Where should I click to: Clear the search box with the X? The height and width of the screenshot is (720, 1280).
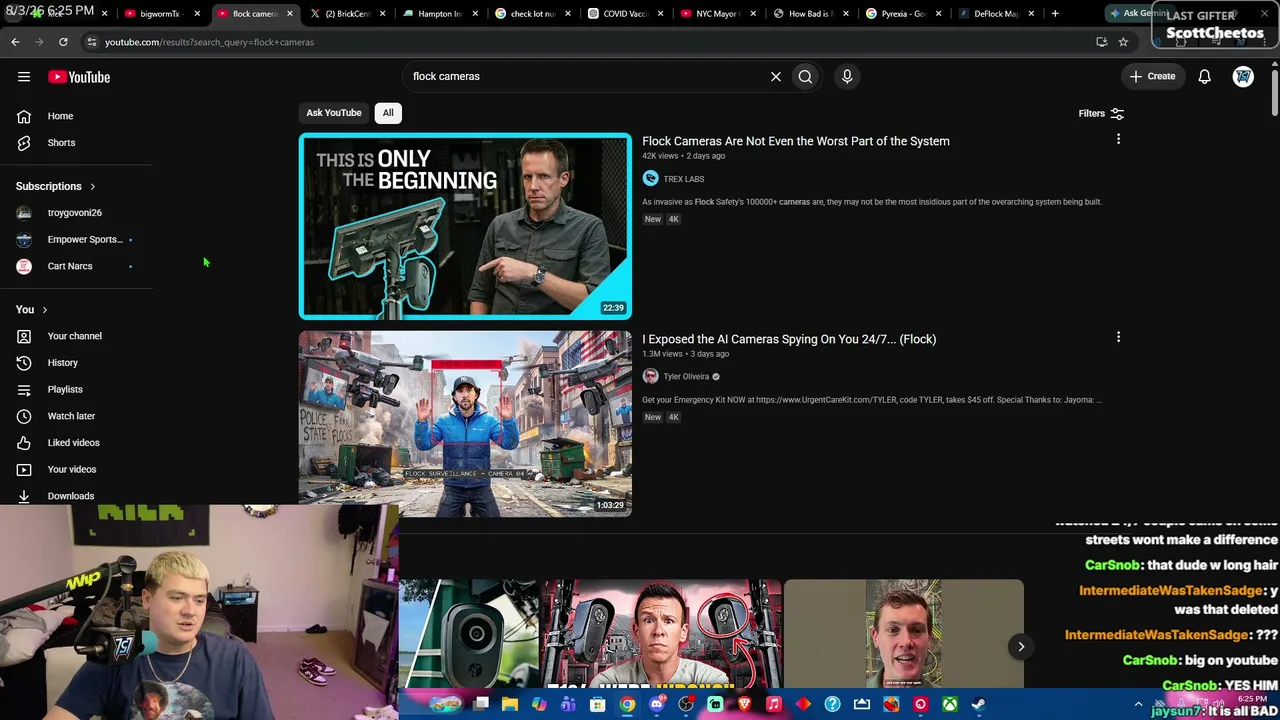776,76
